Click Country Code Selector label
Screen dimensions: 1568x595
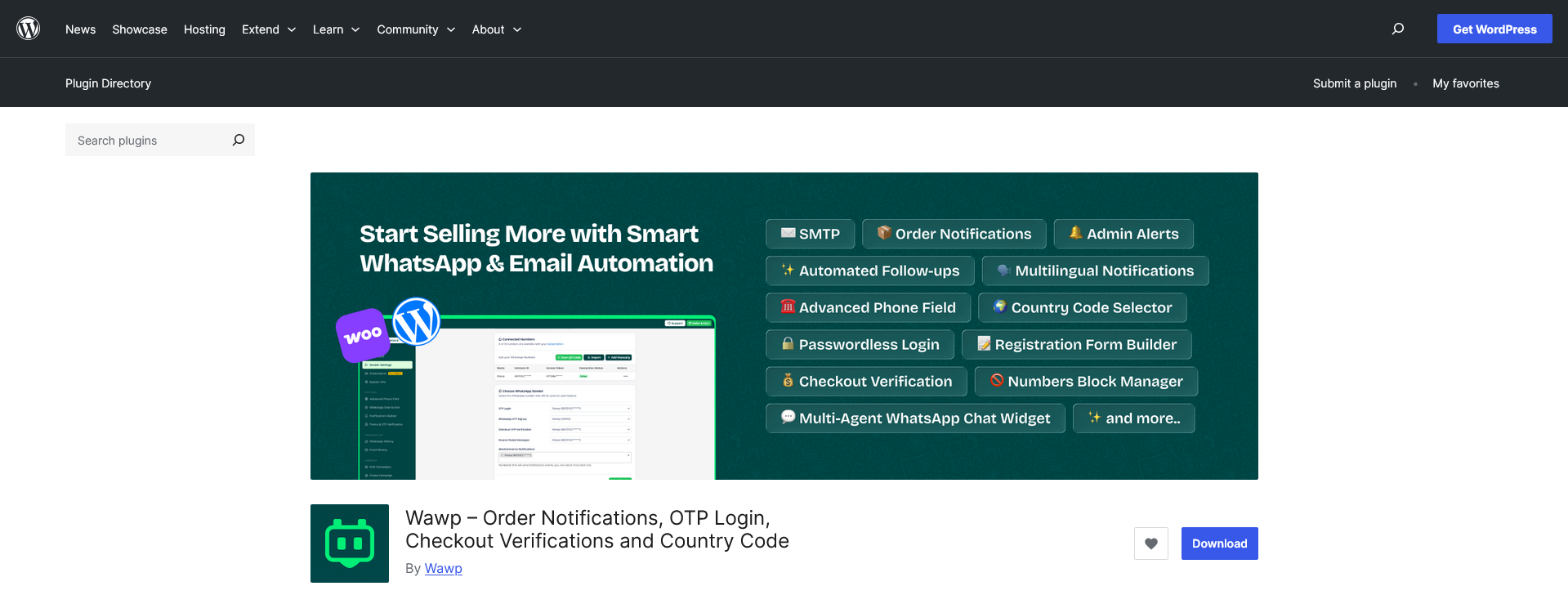pyautogui.click(x=1083, y=307)
